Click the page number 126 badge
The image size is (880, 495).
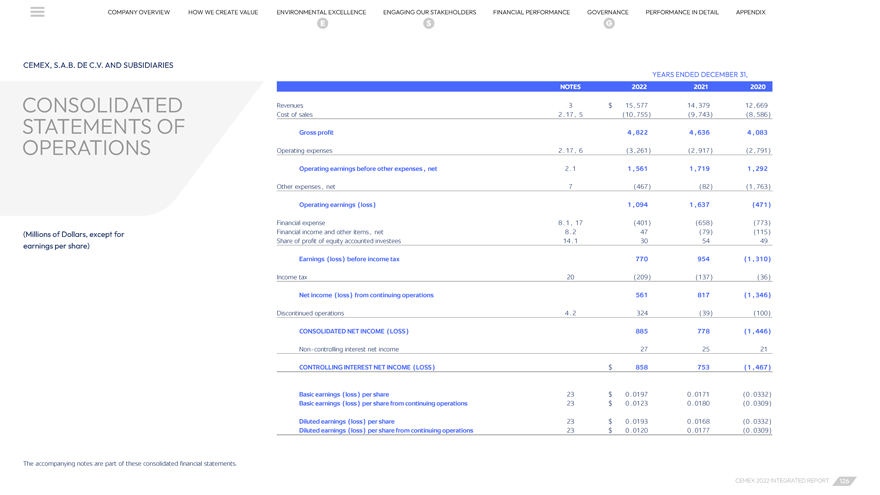click(x=845, y=481)
